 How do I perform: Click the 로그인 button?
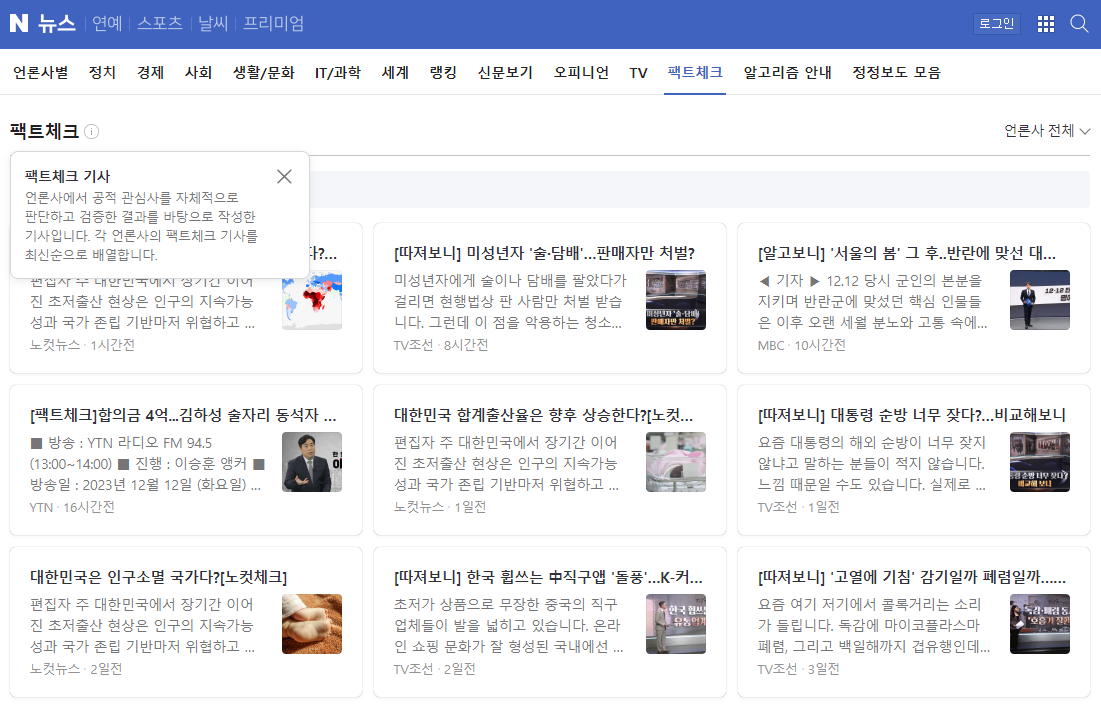tap(996, 23)
